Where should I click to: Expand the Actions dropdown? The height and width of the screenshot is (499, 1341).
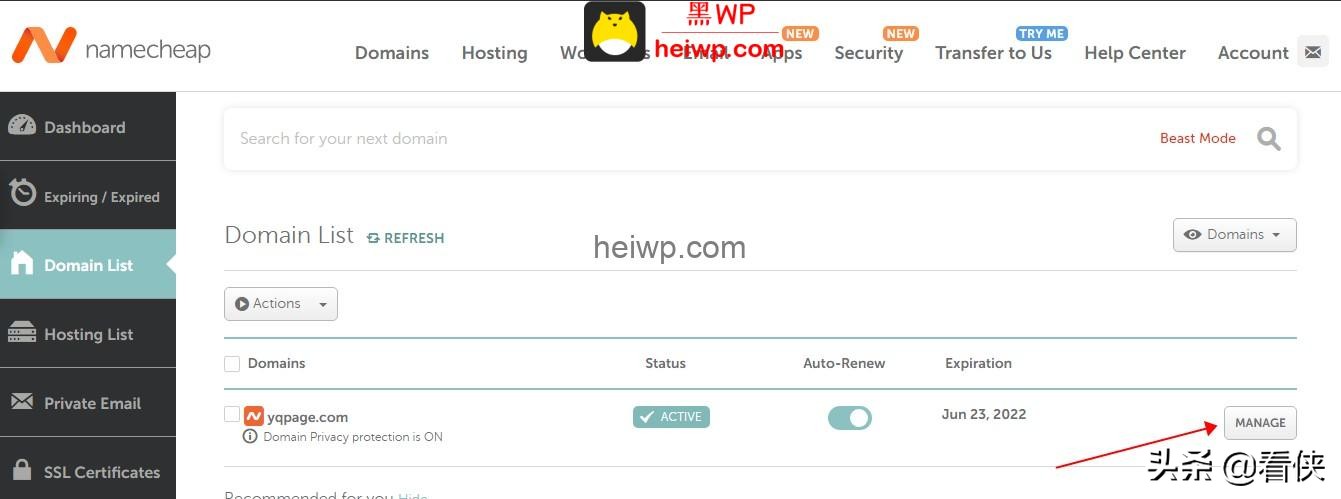[x=281, y=304]
